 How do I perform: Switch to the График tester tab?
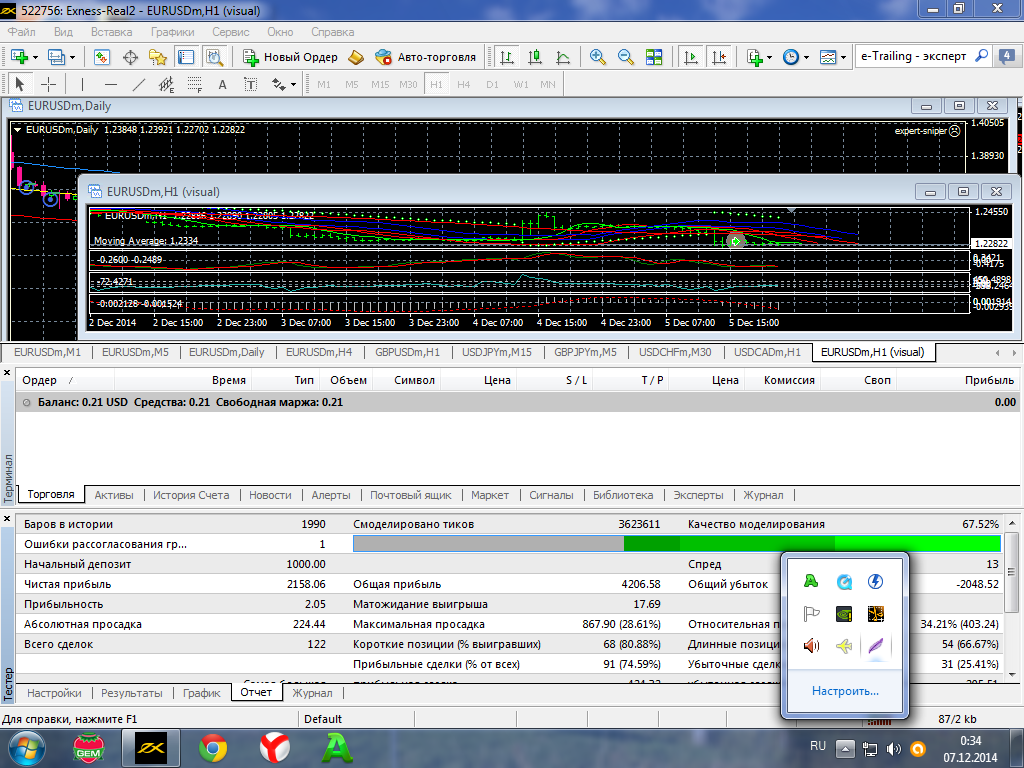[x=201, y=693]
